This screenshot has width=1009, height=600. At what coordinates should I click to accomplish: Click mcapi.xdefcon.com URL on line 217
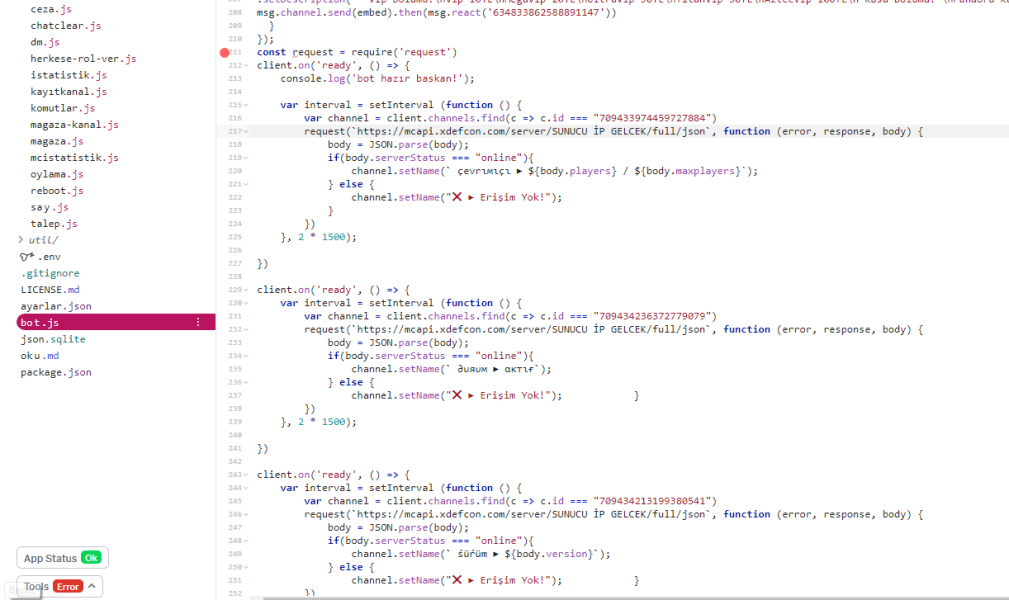[532, 131]
